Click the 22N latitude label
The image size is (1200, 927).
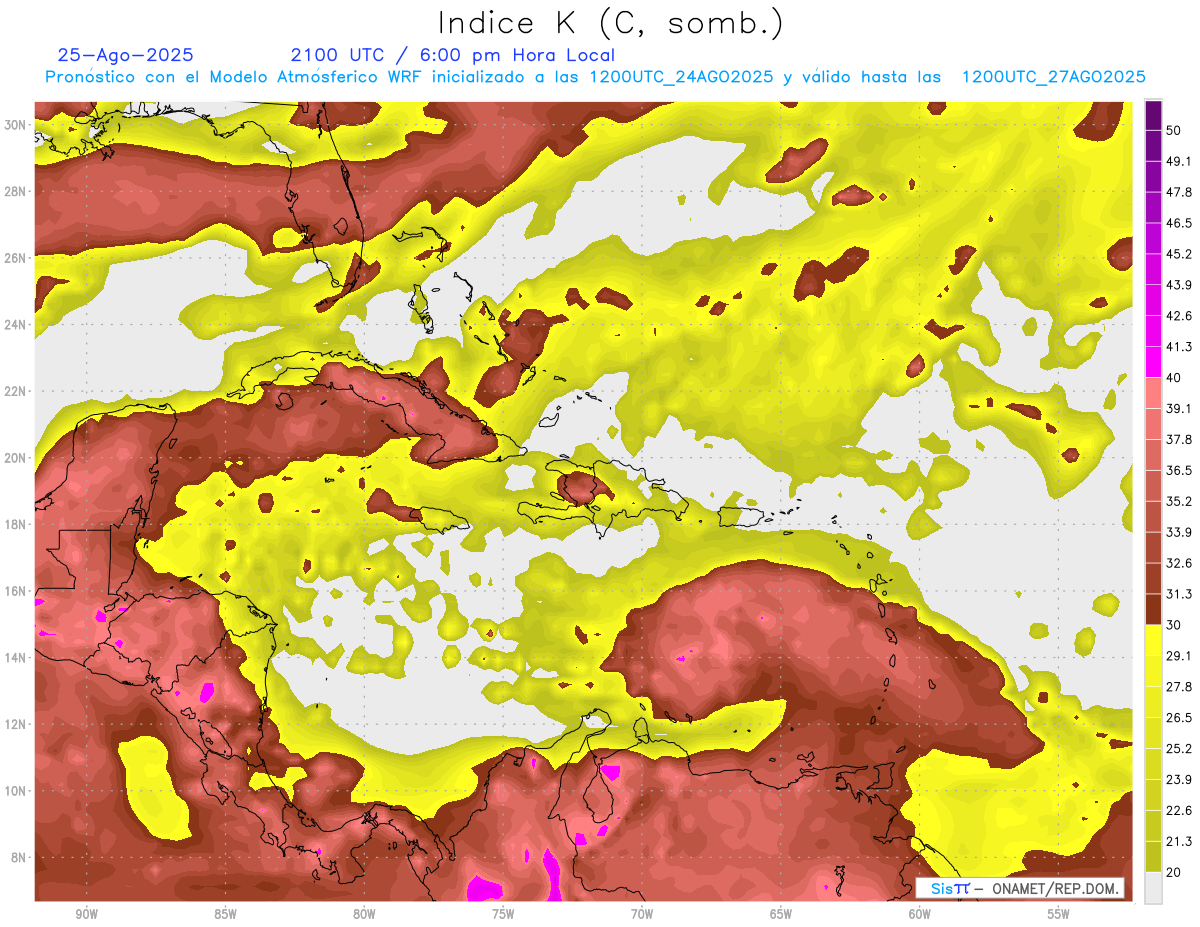16,391
